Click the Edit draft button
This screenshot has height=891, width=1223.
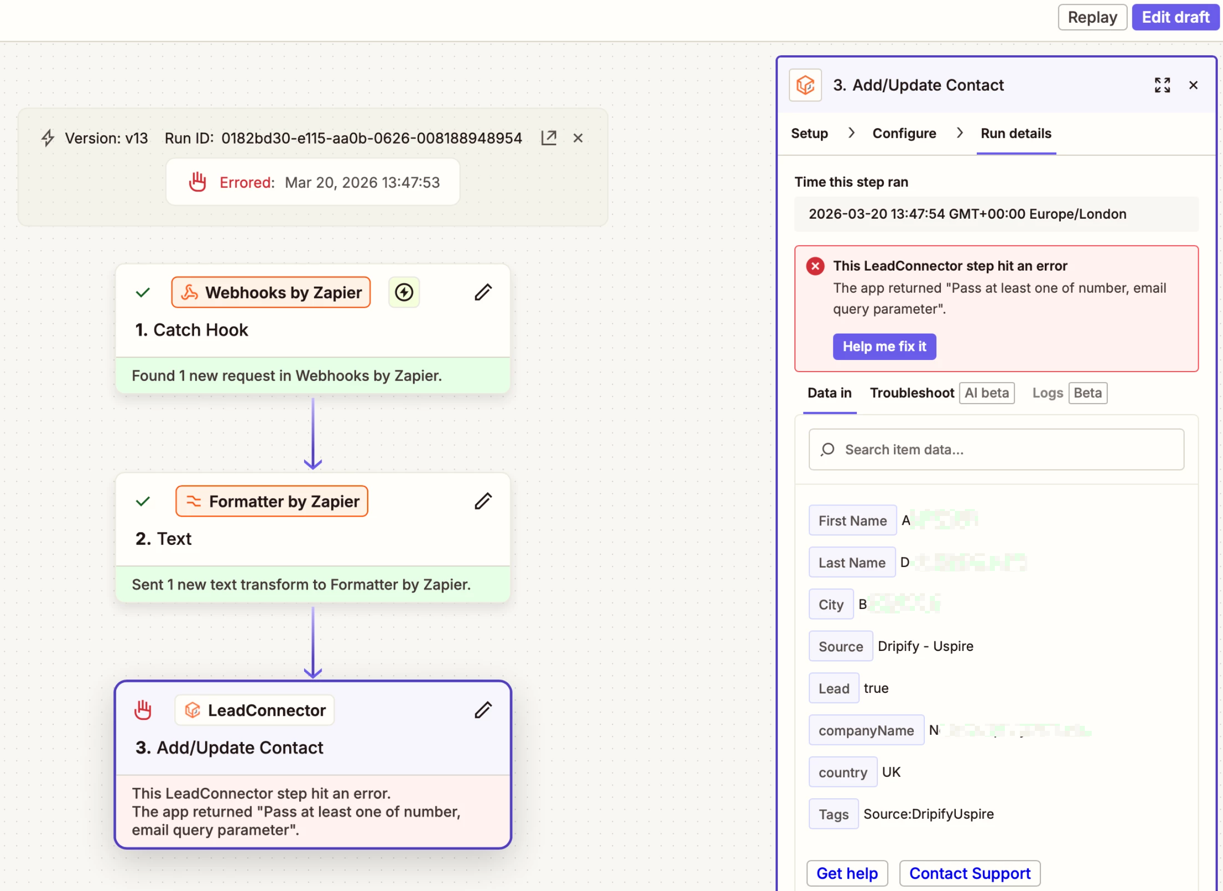(1175, 17)
